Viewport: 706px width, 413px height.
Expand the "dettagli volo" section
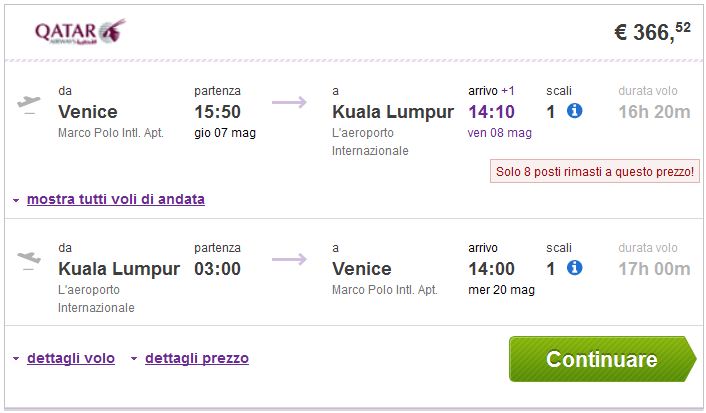pyautogui.click(x=70, y=358)
